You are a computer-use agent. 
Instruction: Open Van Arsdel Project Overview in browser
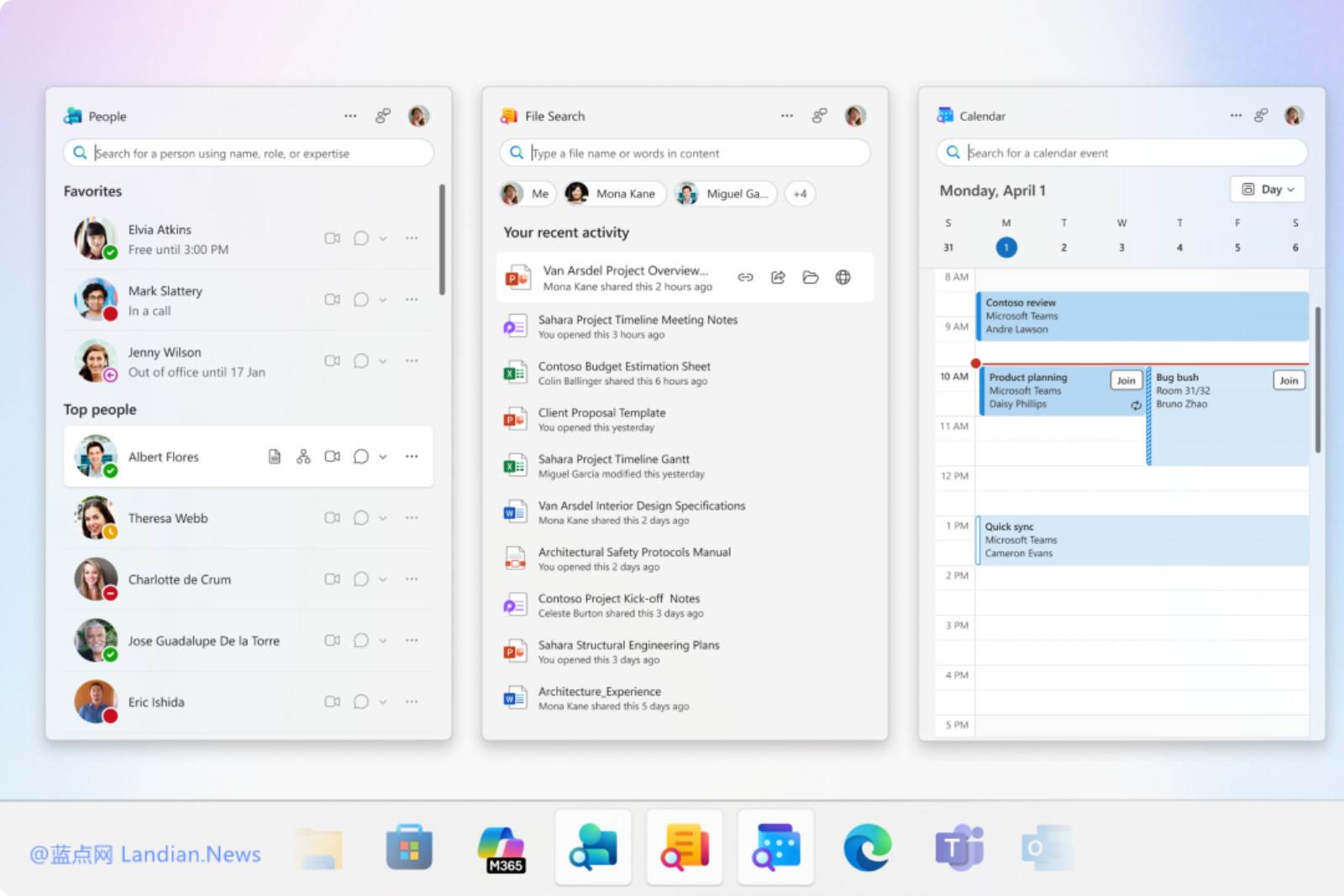coord(843,278)
